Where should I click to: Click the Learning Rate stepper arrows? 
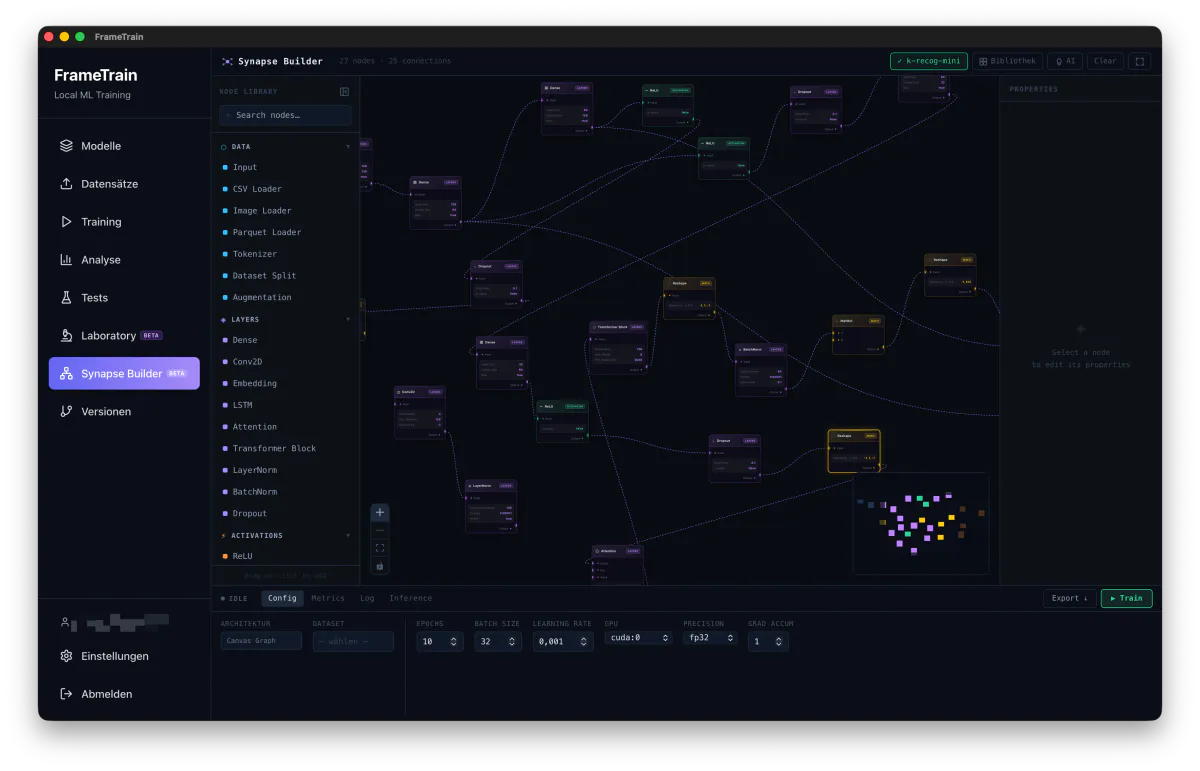(x=584, y=642)
